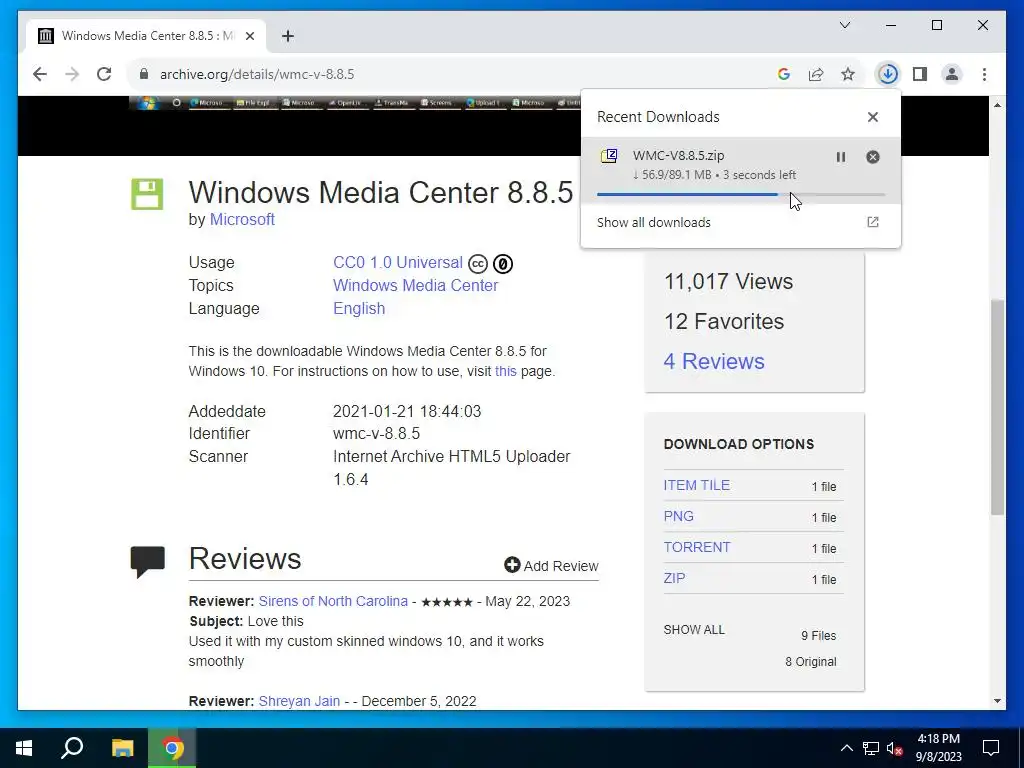Click Add Review button

551,566
